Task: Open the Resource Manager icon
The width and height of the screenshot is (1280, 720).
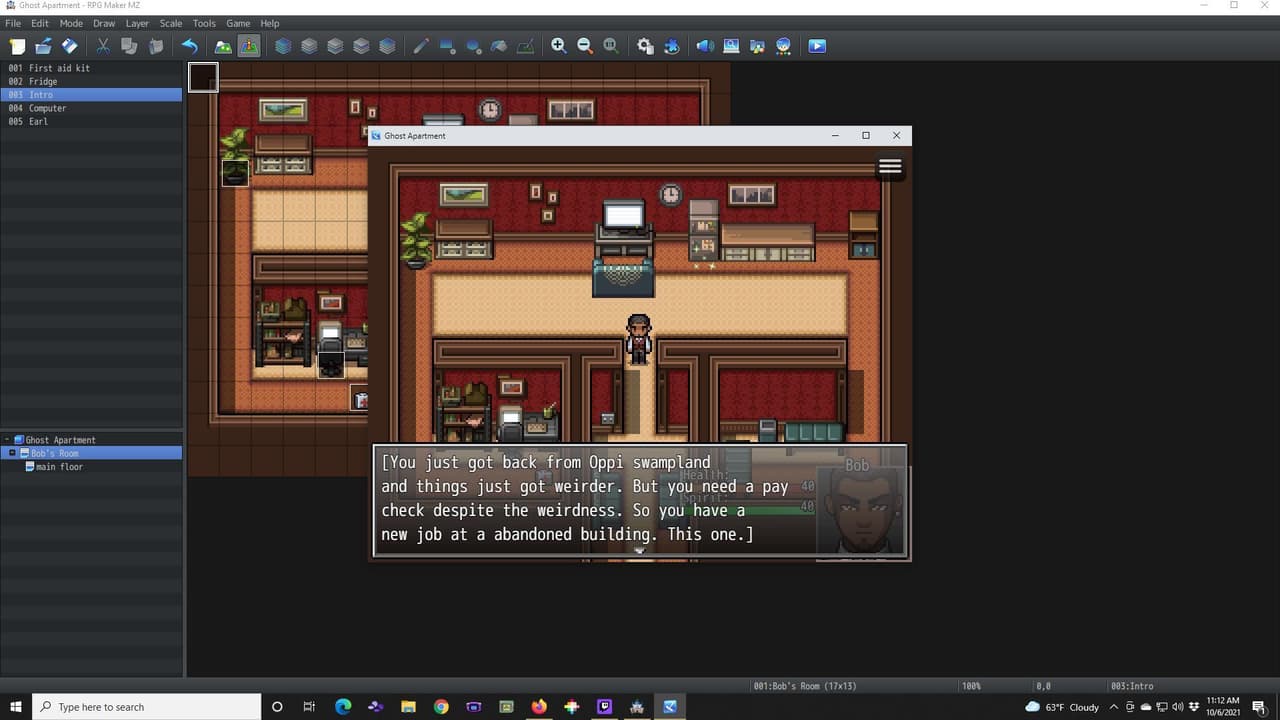Action: point(757,46)
